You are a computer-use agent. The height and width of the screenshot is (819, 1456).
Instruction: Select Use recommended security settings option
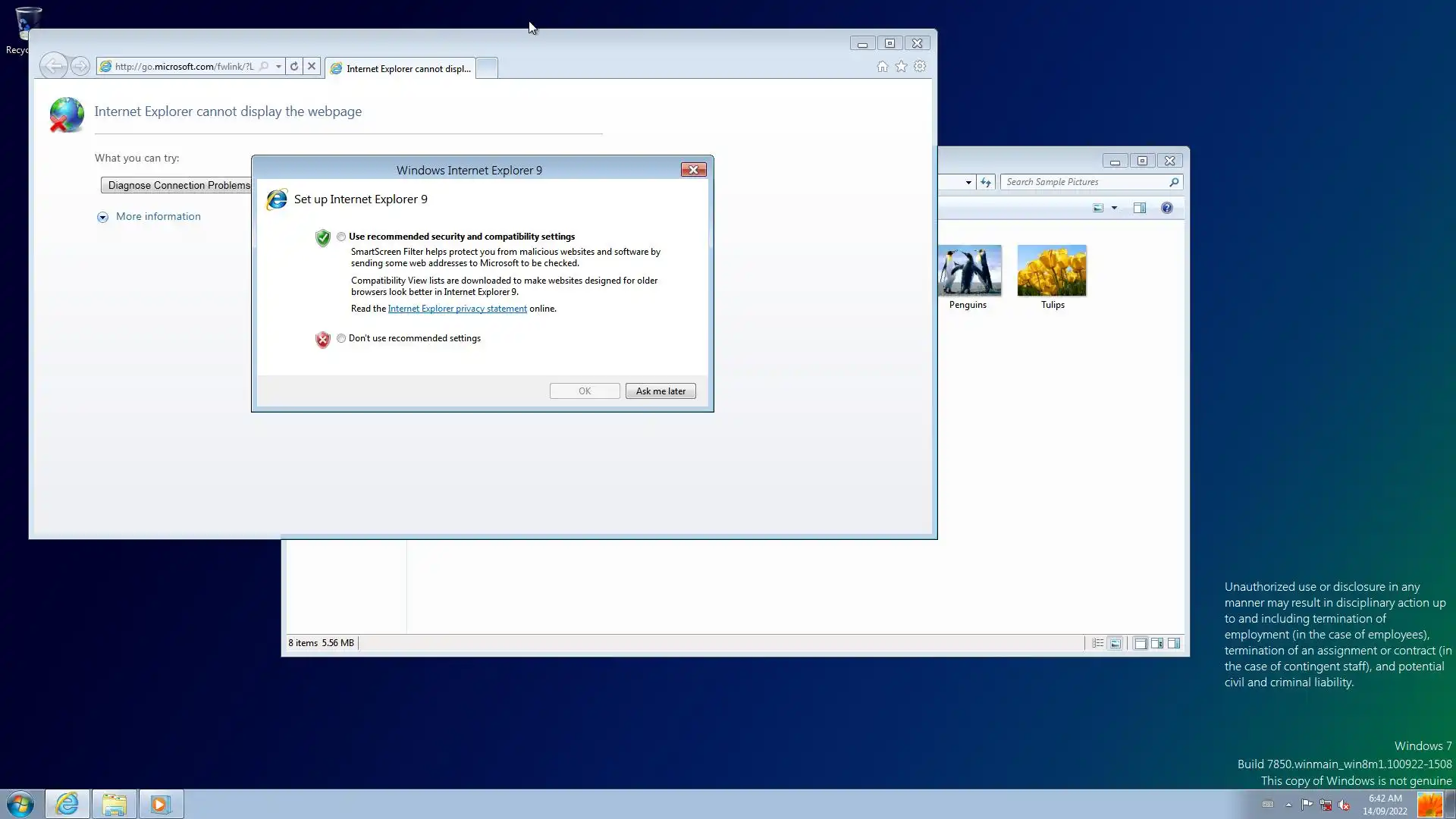click(341, 237)
